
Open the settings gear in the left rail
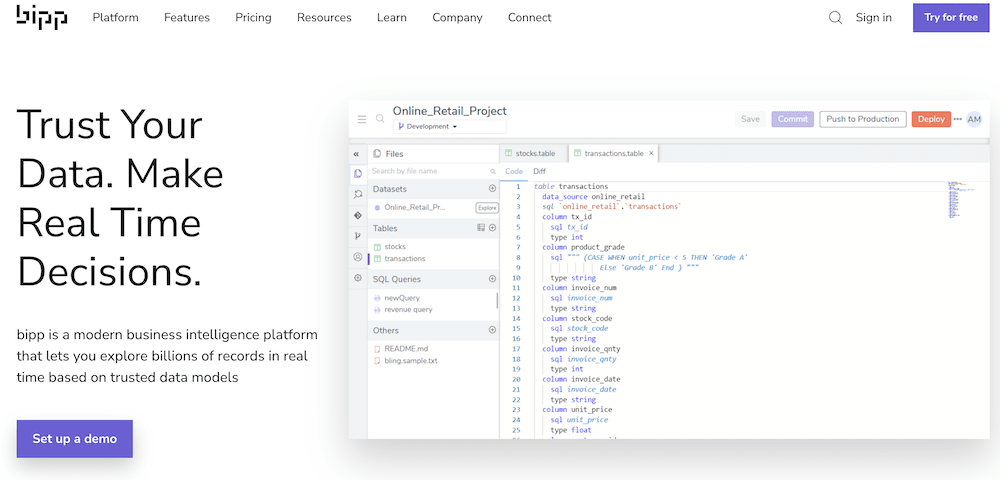tap(358, 278)
